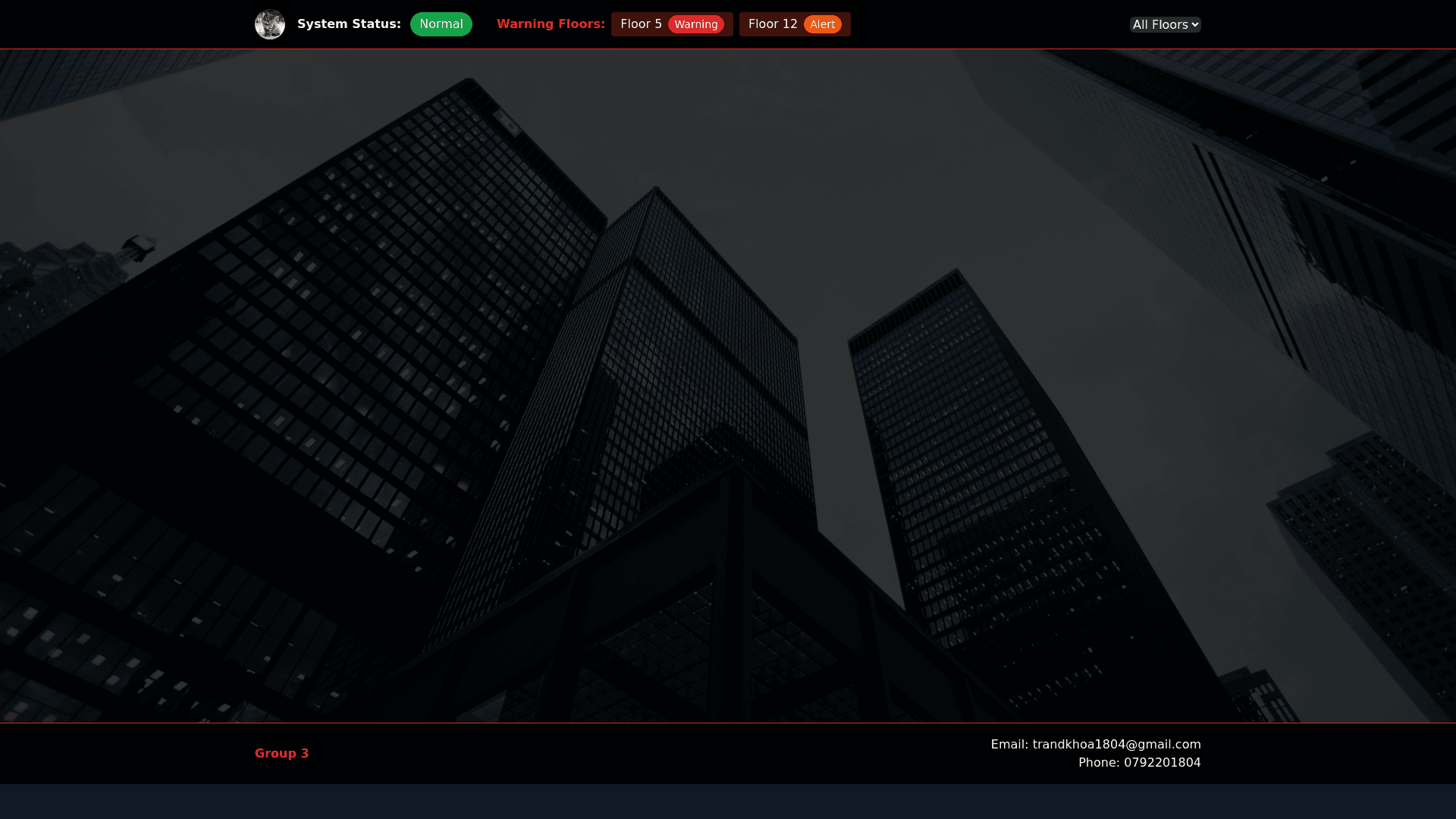Click the Floor 5 text label
The width and height of the screenshot is (1456, 819).
[641, 24]
